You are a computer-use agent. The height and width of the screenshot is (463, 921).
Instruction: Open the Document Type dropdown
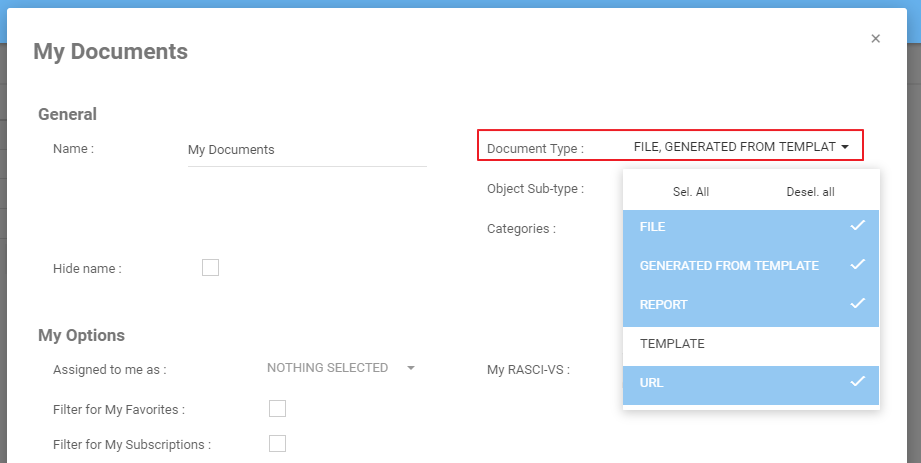click(x=734, y=147)
